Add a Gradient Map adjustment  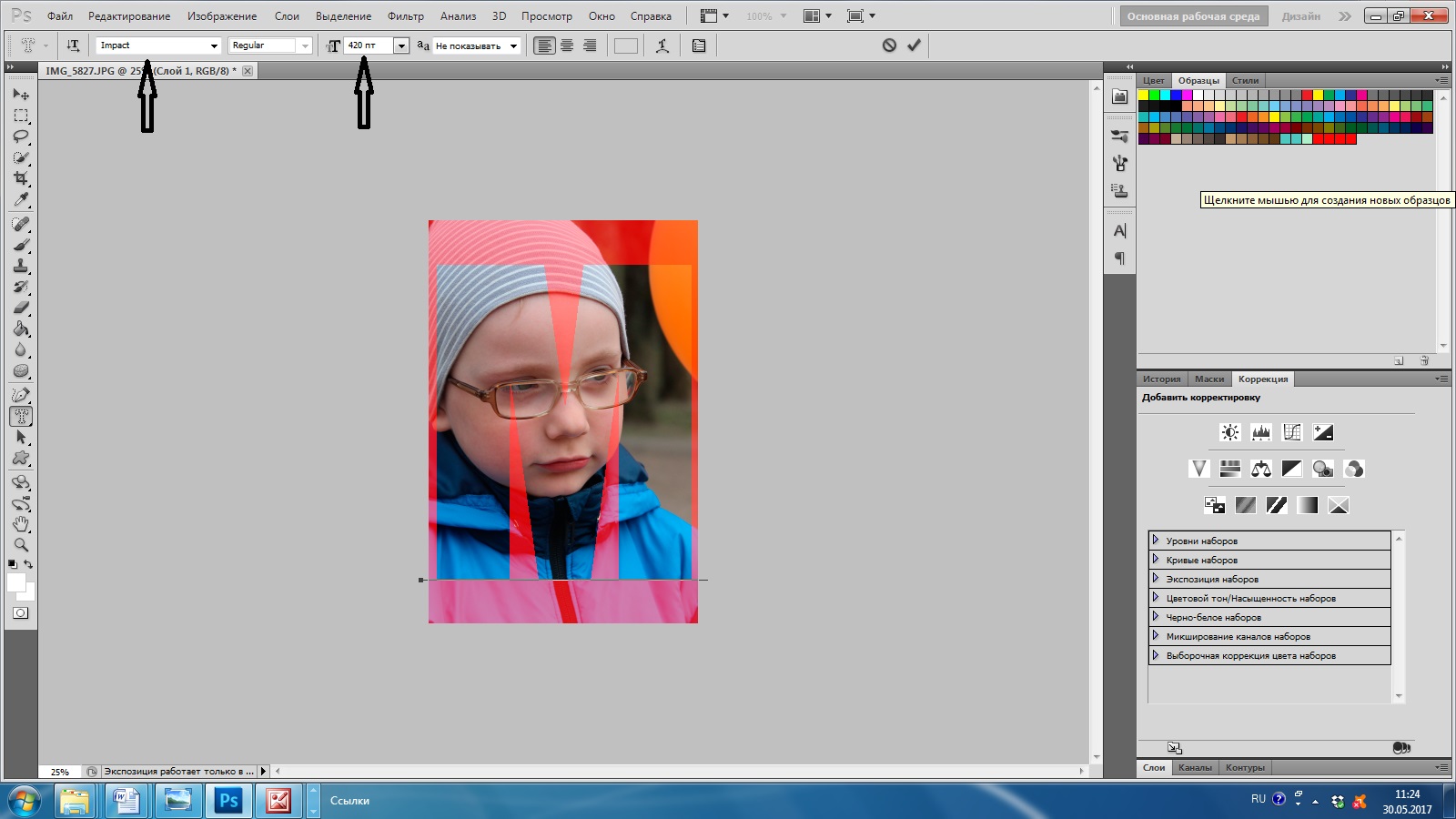[1308, 505]
